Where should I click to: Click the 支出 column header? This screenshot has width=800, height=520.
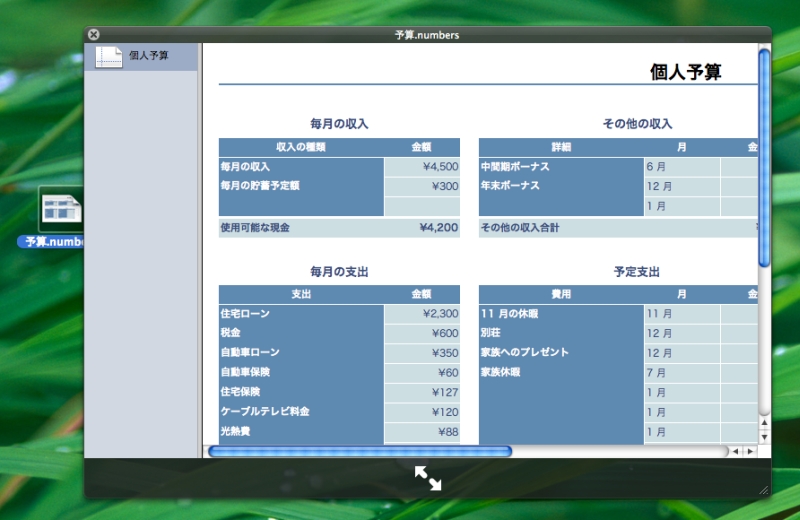point(301,295)
